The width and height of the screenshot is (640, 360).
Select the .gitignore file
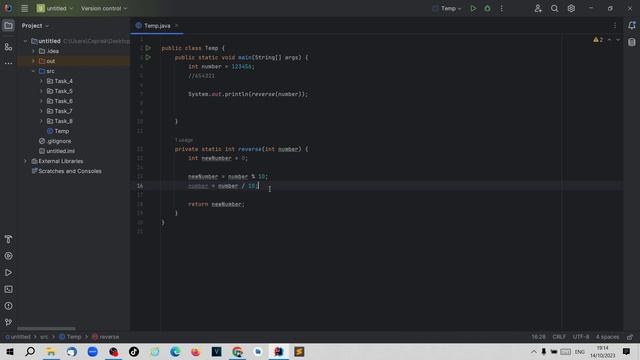55,141
